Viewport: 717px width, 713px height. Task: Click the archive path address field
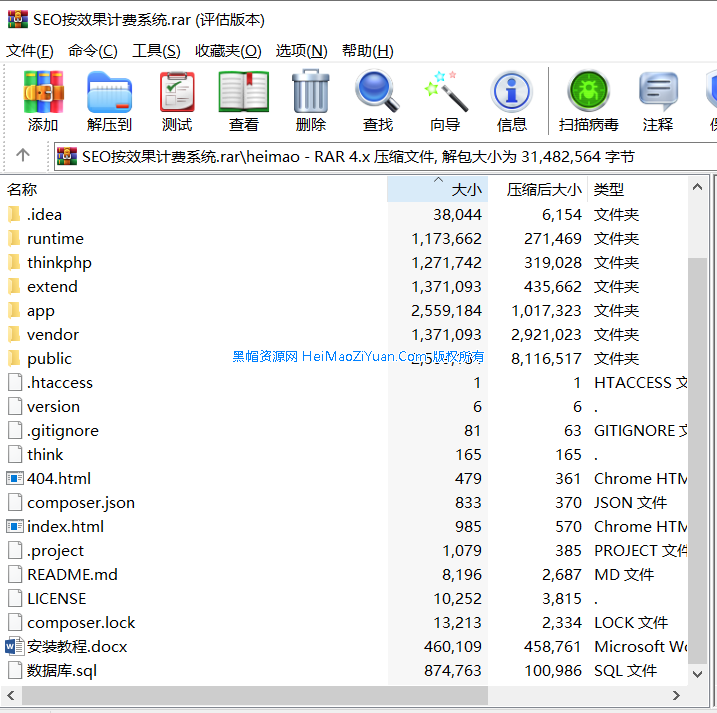(x=380, y=157)
